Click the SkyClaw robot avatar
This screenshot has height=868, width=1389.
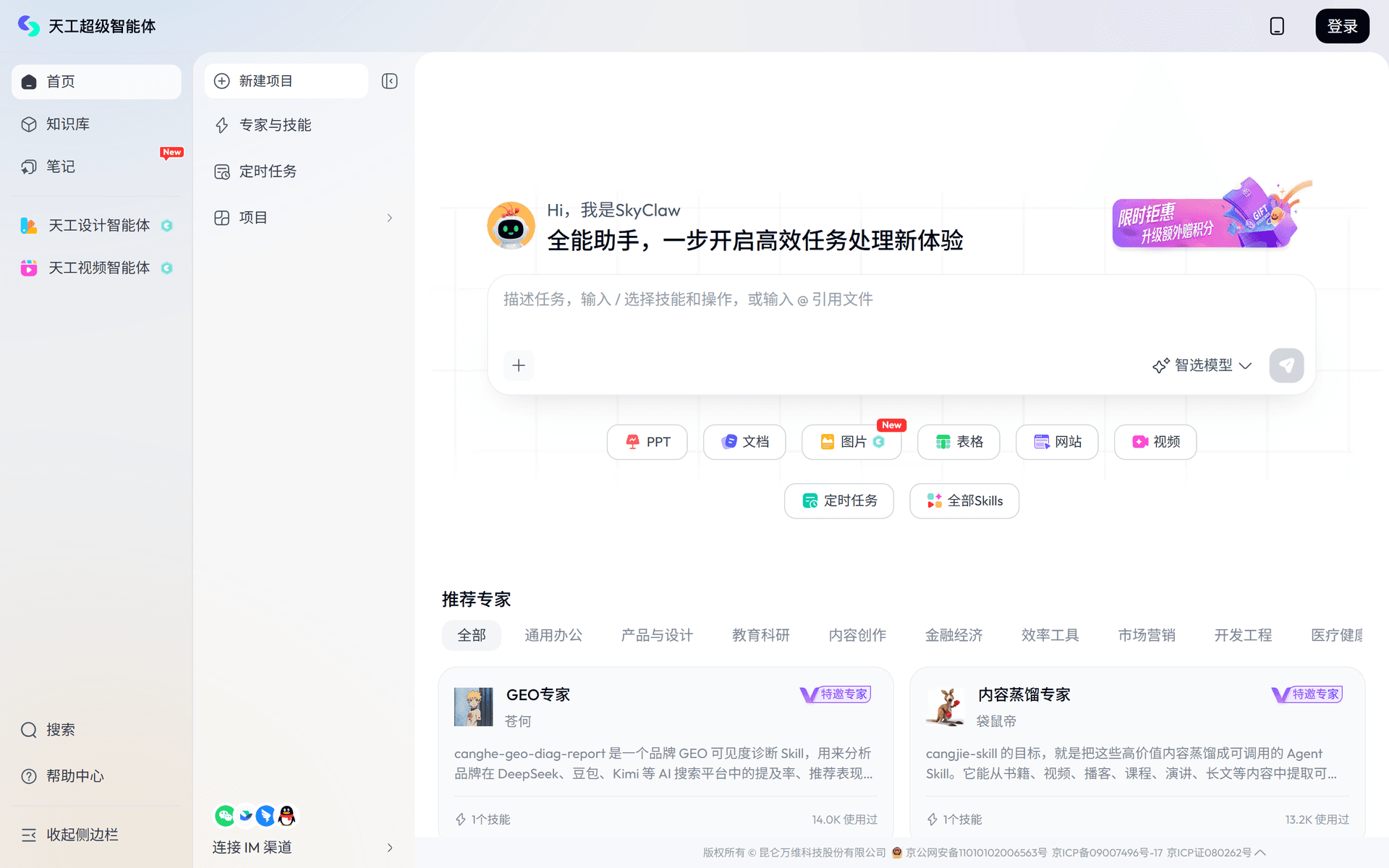pyautogui.click(x=511, y=226)
